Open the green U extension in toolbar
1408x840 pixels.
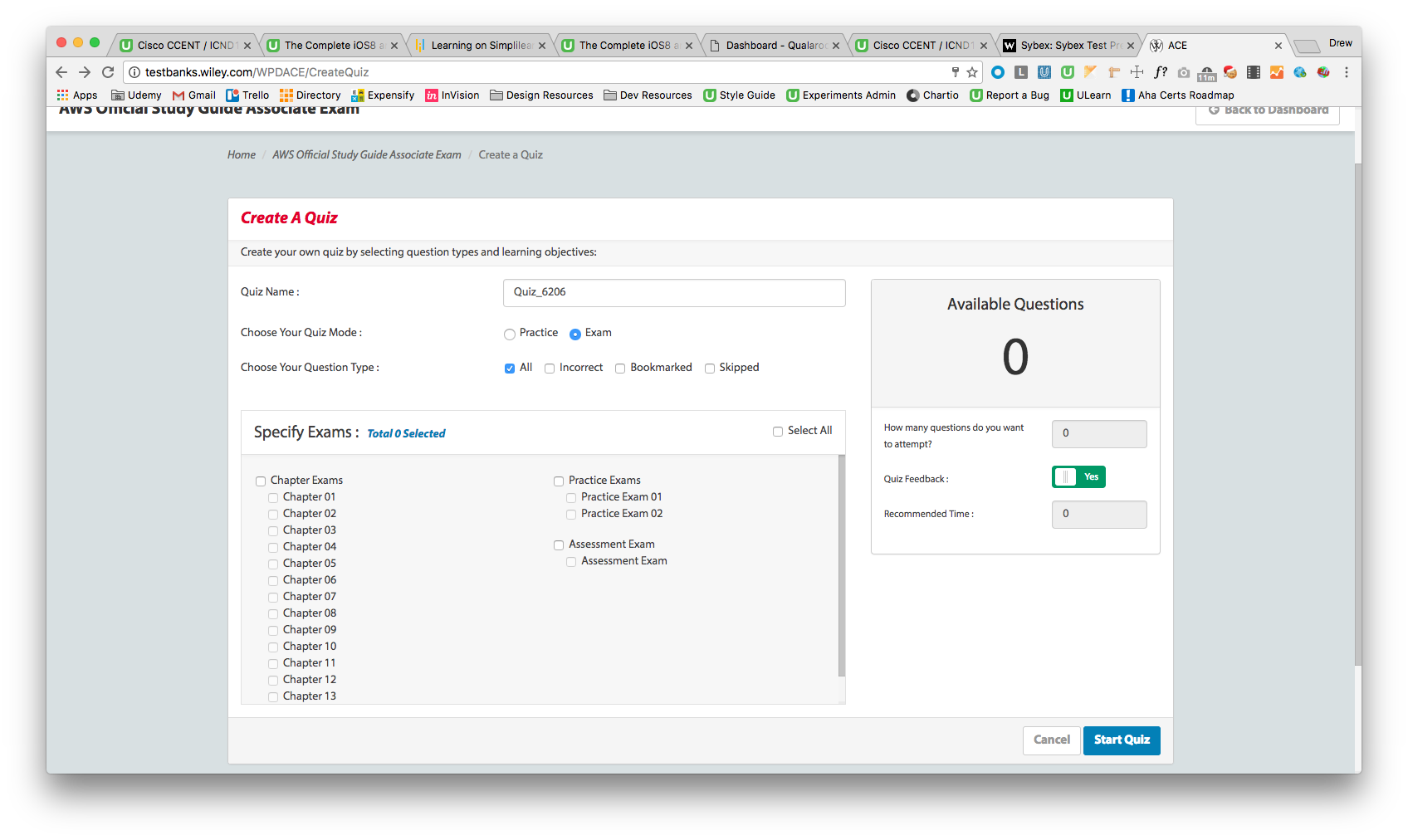1068,72
